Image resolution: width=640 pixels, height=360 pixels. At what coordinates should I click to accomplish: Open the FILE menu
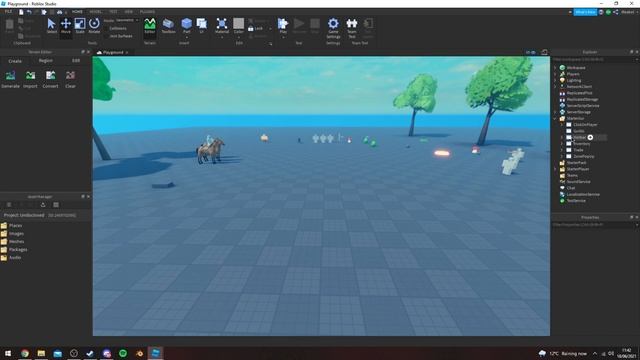[8, 12]
